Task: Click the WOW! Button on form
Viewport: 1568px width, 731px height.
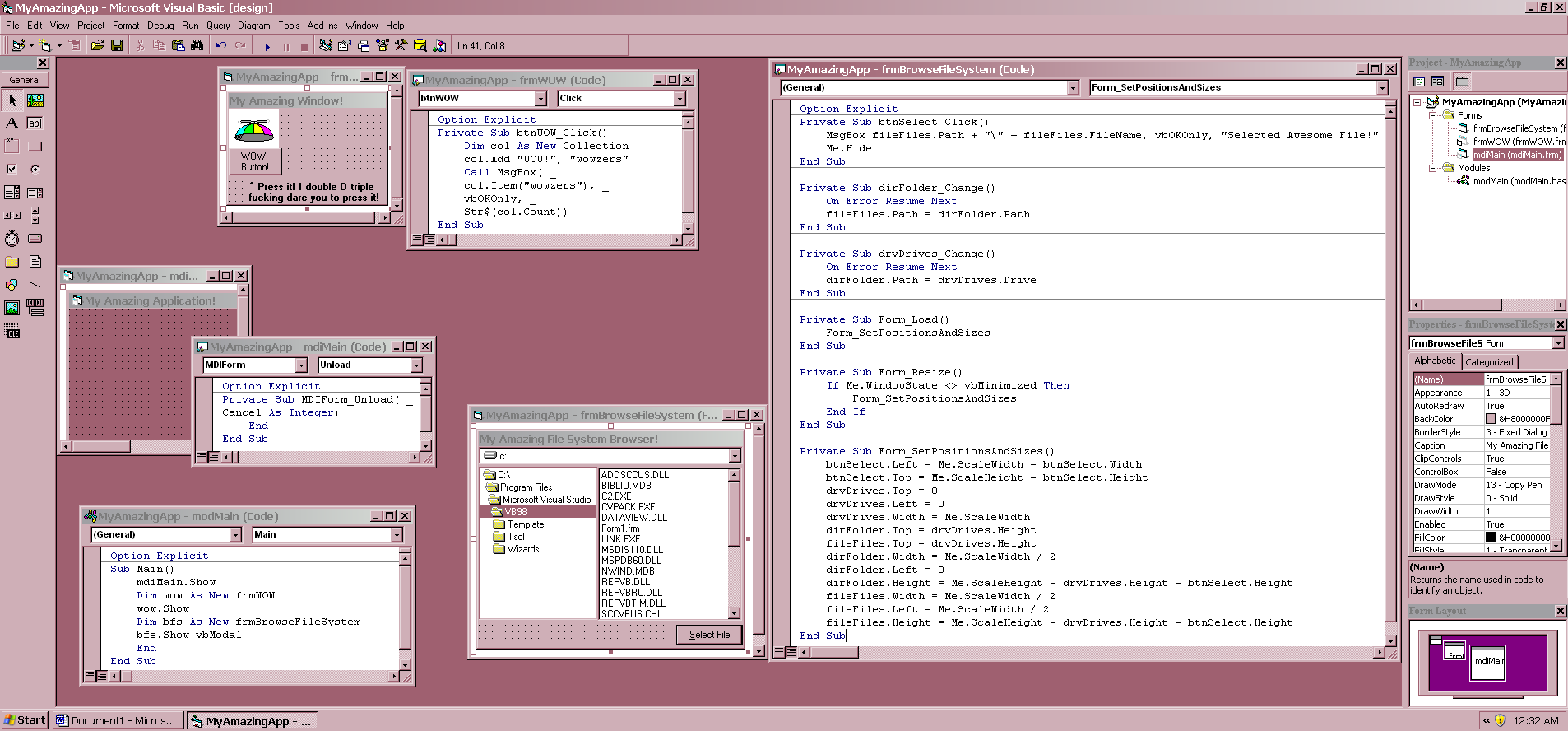Action: 254,161
